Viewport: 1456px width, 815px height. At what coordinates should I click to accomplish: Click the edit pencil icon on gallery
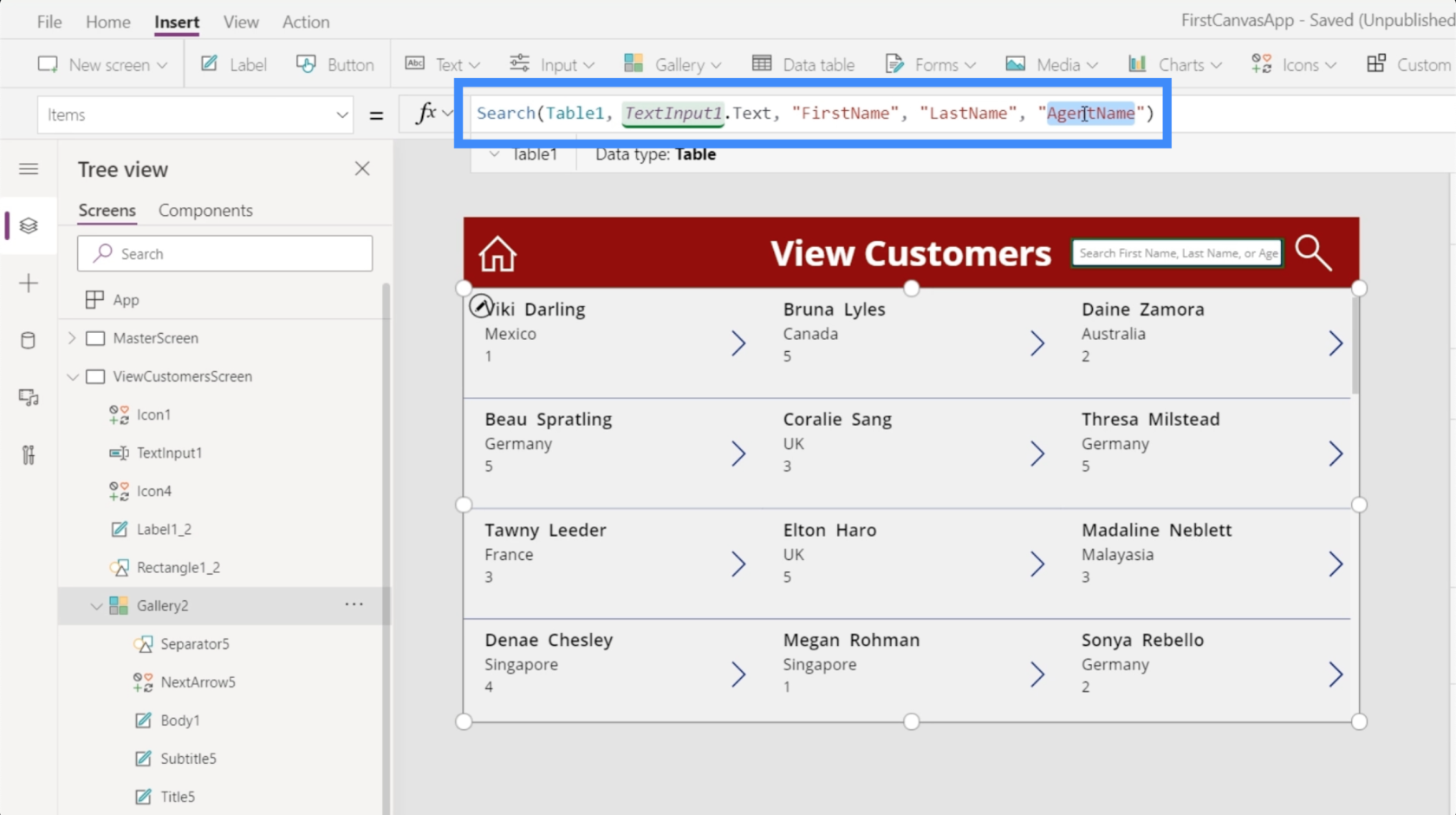click(x=480, y=306)
